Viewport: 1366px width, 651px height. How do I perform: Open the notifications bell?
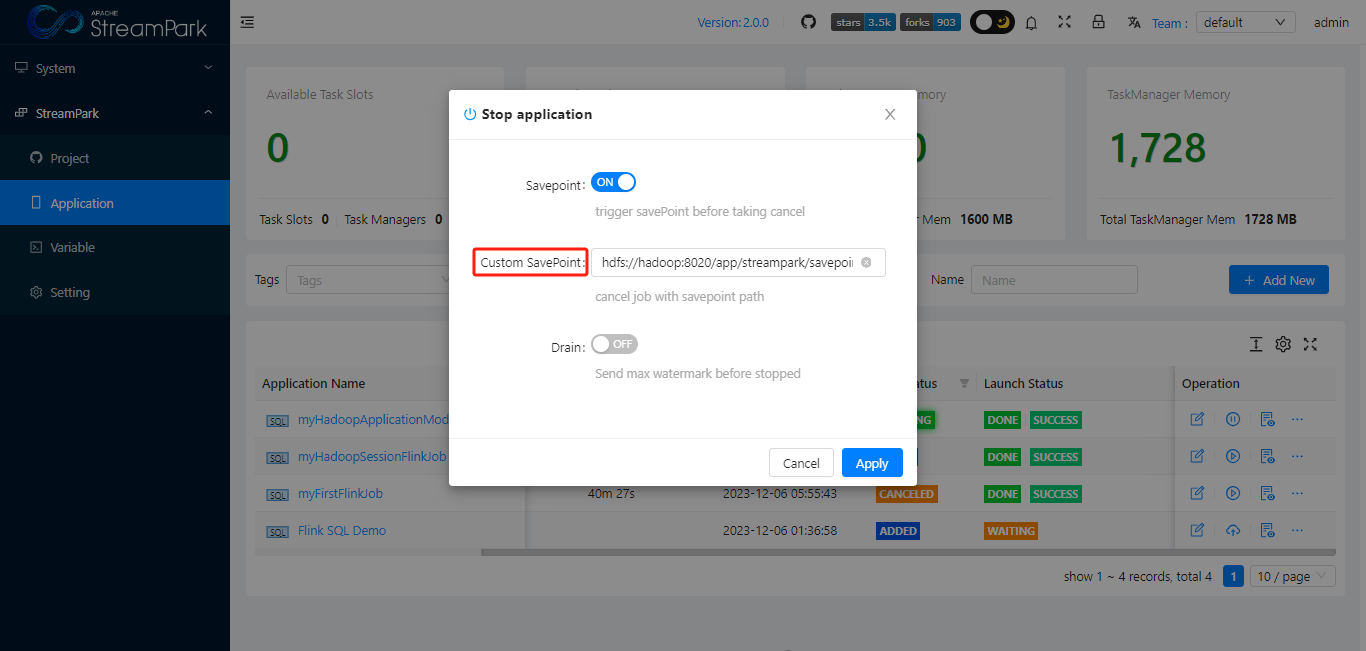click(1031, 21)
